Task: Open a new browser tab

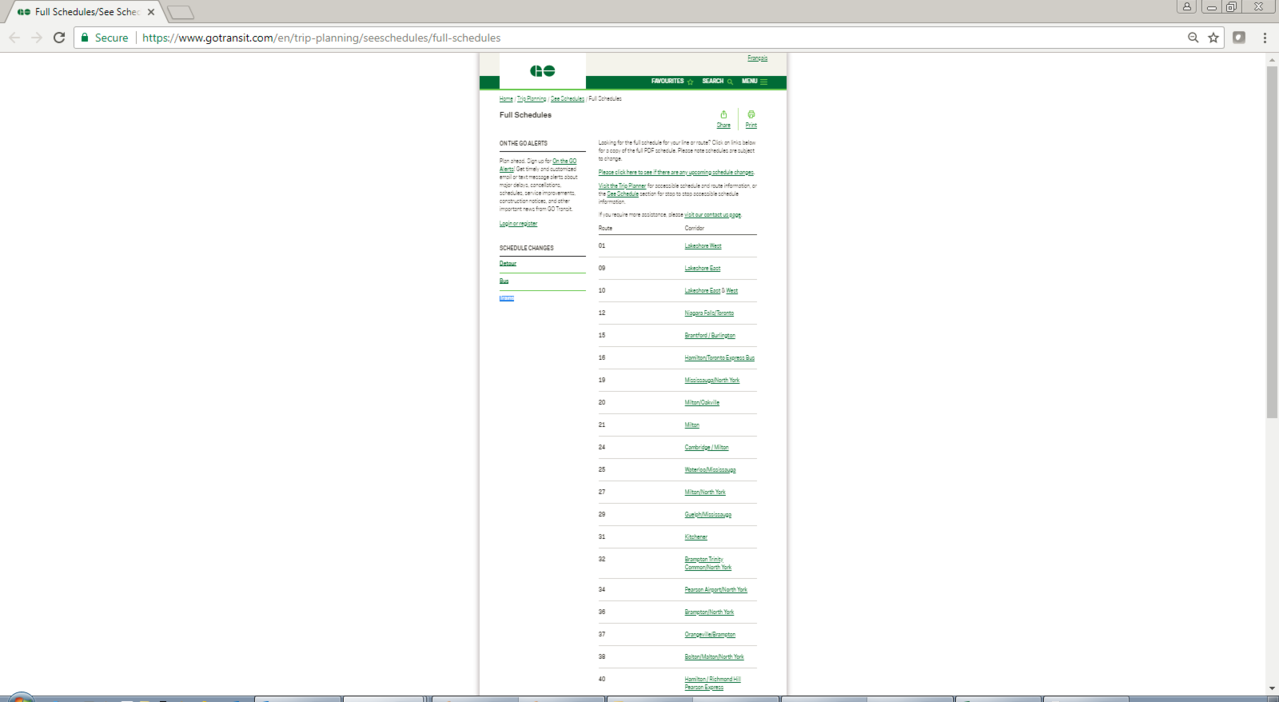Action: pos(180,13)
